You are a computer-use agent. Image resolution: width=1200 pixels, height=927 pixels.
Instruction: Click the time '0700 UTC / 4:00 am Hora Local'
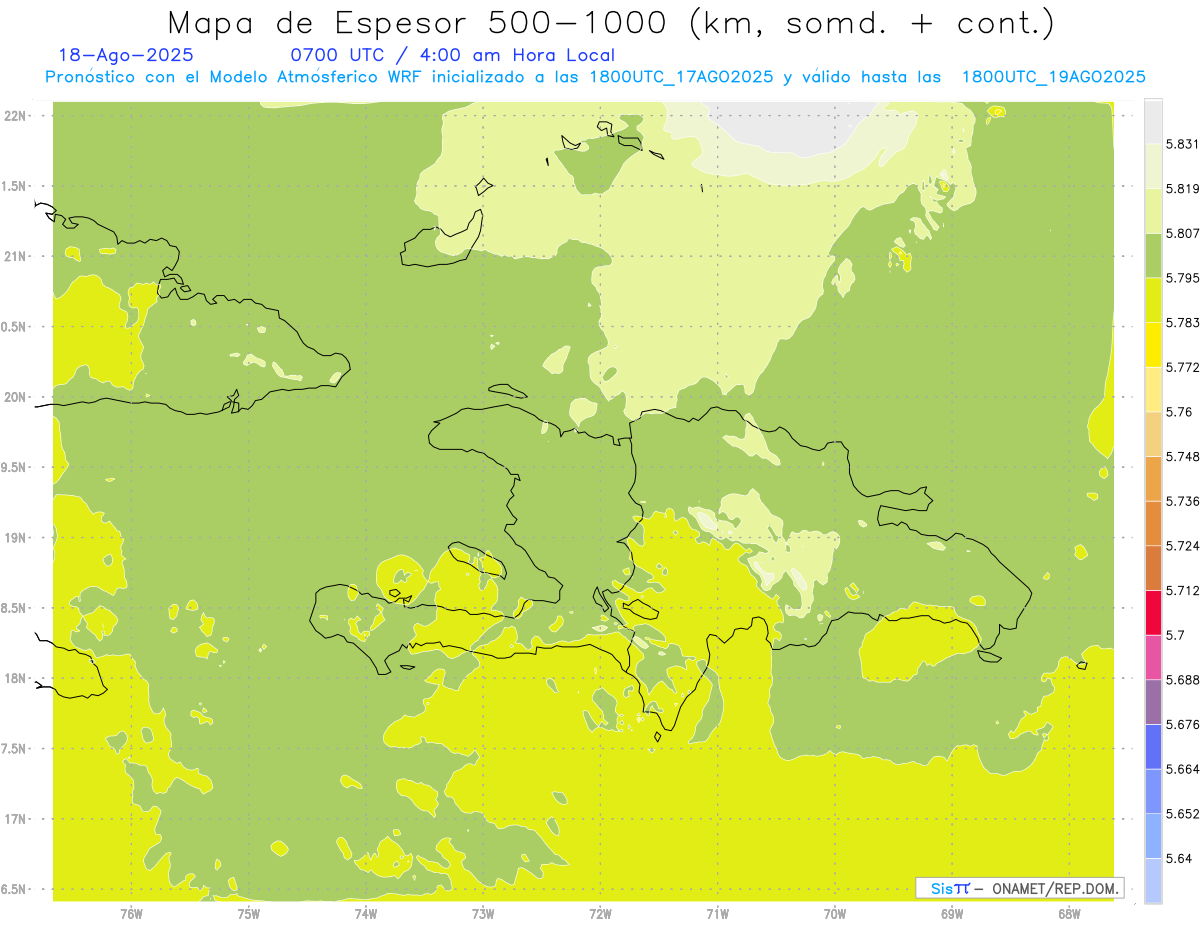(452, 55)
